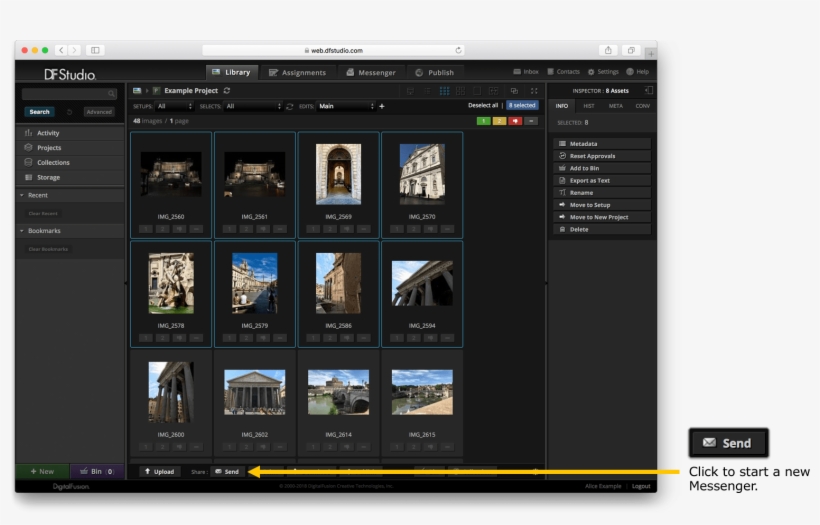Open the Selects dropdown
This screenshot has width=820, height=525.
point(253,106)
